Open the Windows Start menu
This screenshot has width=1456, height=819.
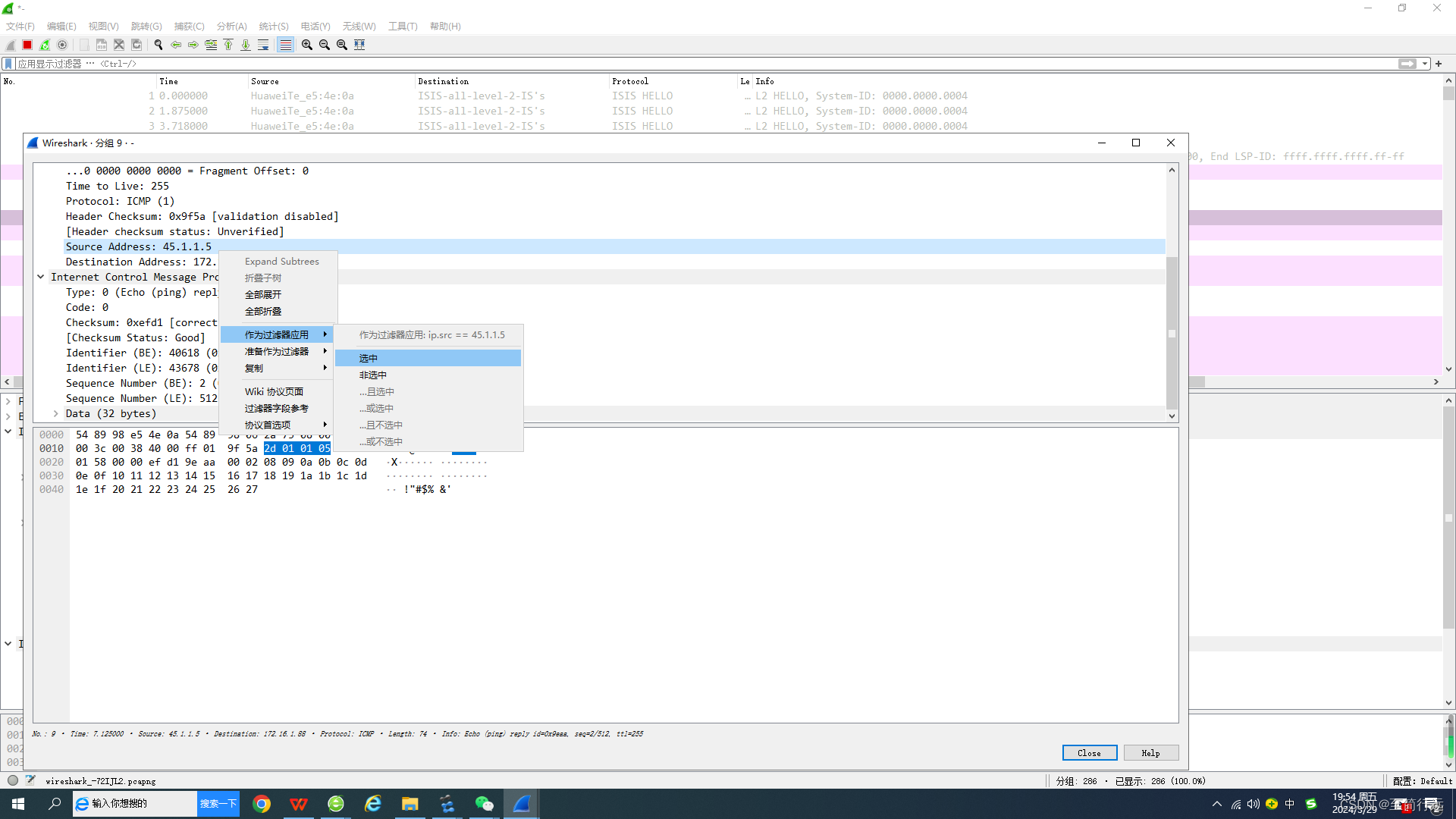pyautogui.click(x=18, y=804)
